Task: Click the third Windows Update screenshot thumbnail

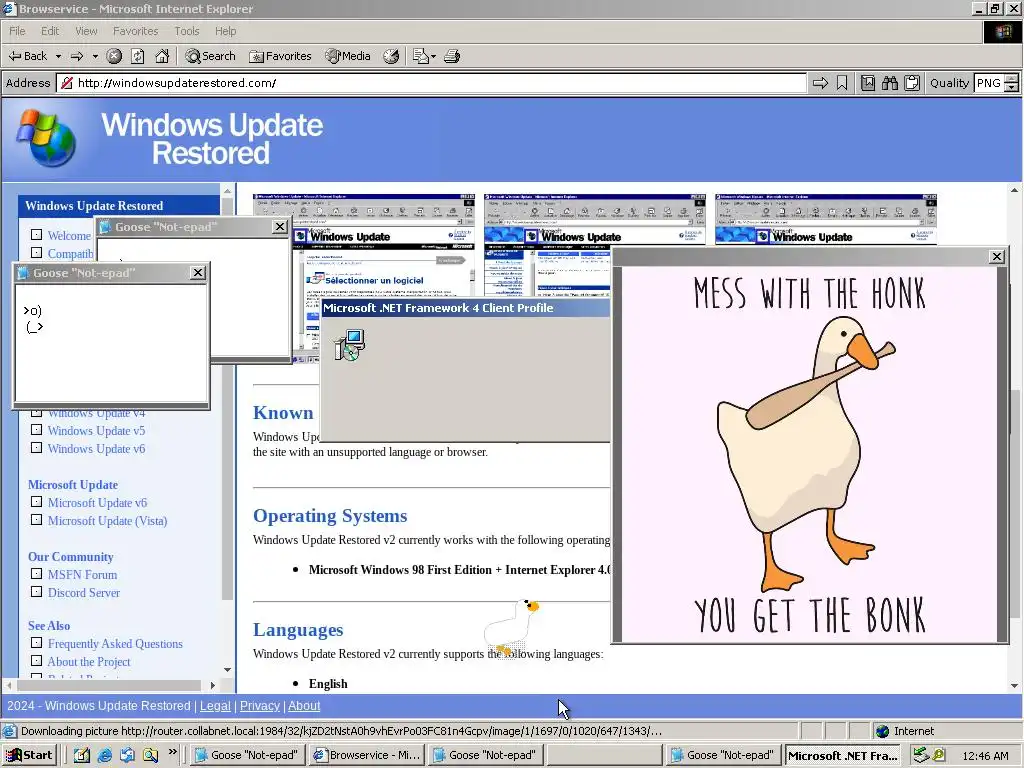Action: click(x=825, y=219)
